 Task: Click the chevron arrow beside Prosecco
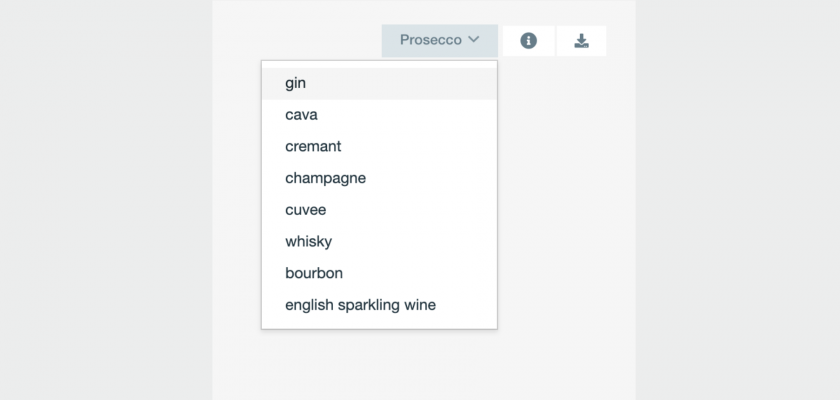[474, 40]
